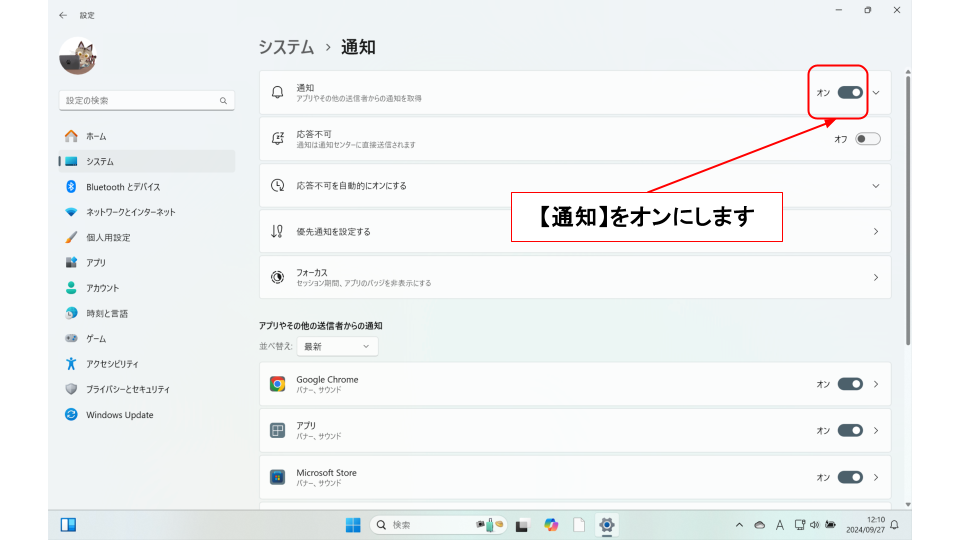
Task: Click システム breadcrumb link
Action: click(x=285, y=47)
